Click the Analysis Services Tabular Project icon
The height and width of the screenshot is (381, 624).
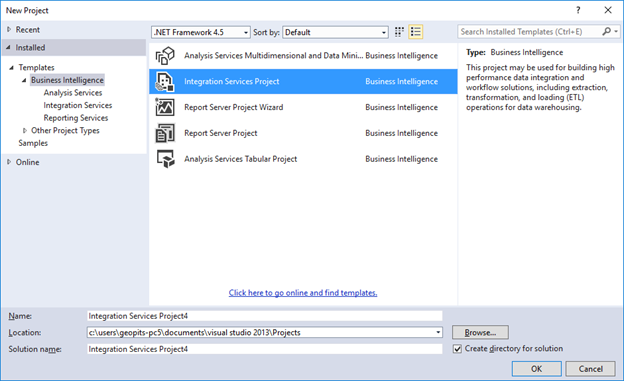tap(165, 159)
